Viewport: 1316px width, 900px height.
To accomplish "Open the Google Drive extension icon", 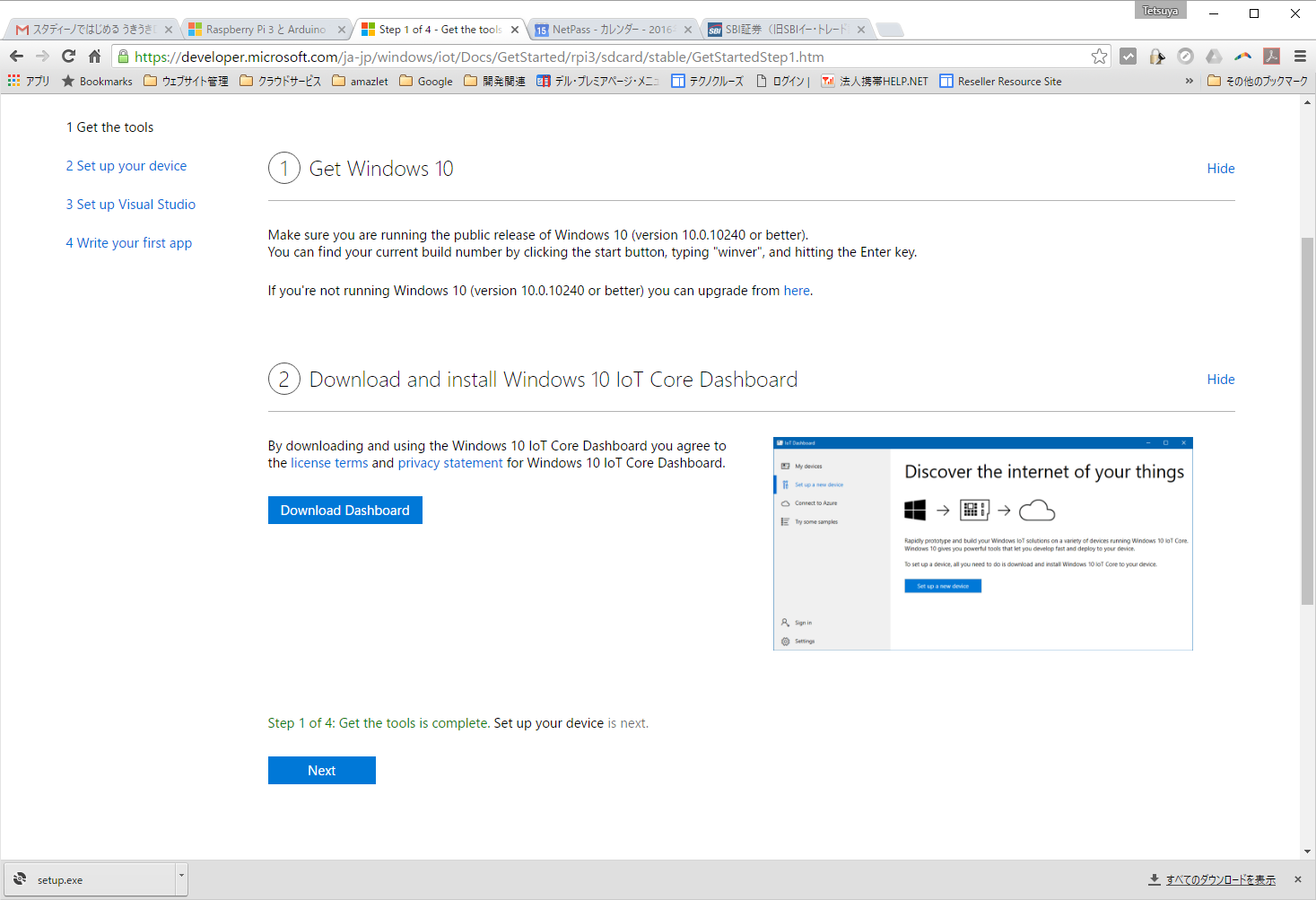I will pyautogui.click(x=1214, y=57).
